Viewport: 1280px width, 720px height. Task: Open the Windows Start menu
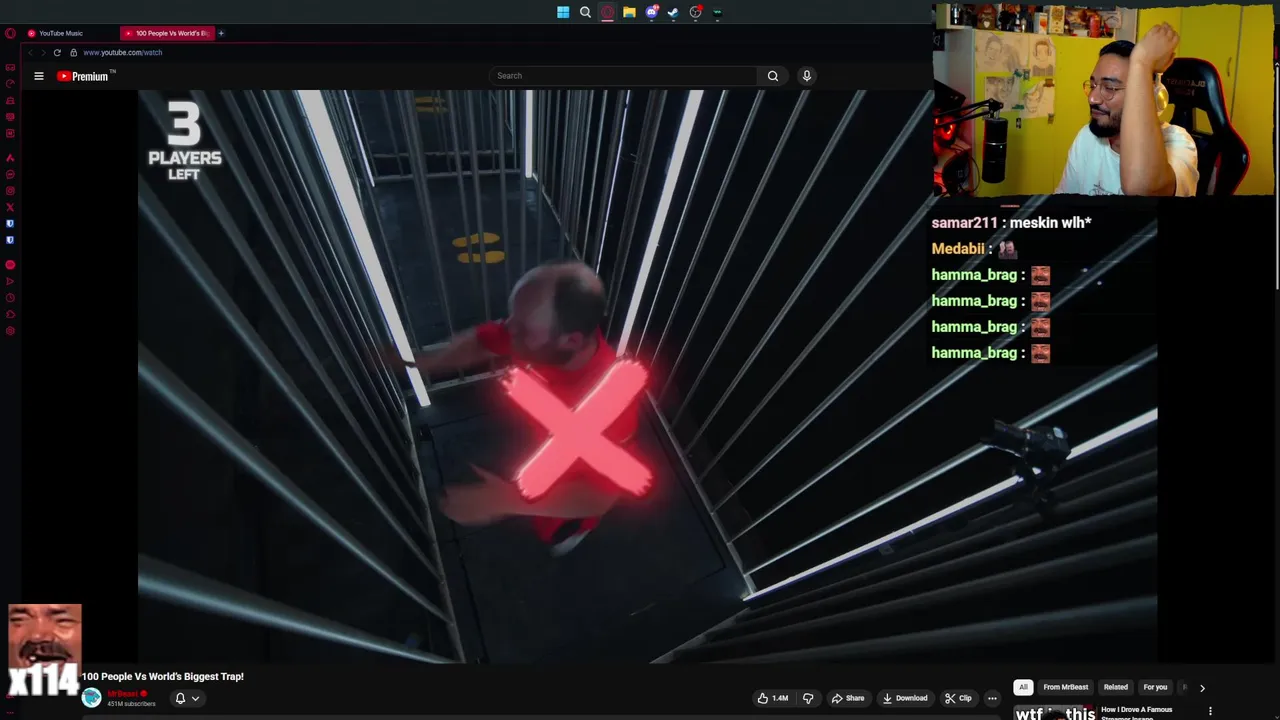[563, 12]
